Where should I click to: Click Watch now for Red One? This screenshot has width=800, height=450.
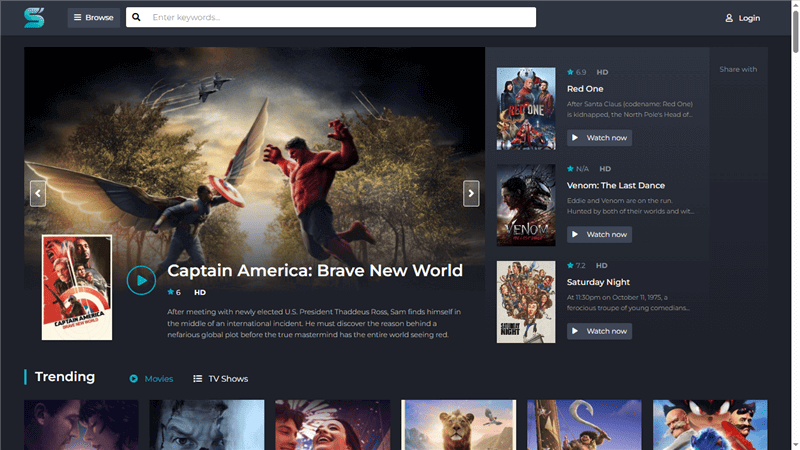pyautogui.click(x=599, y=138)
